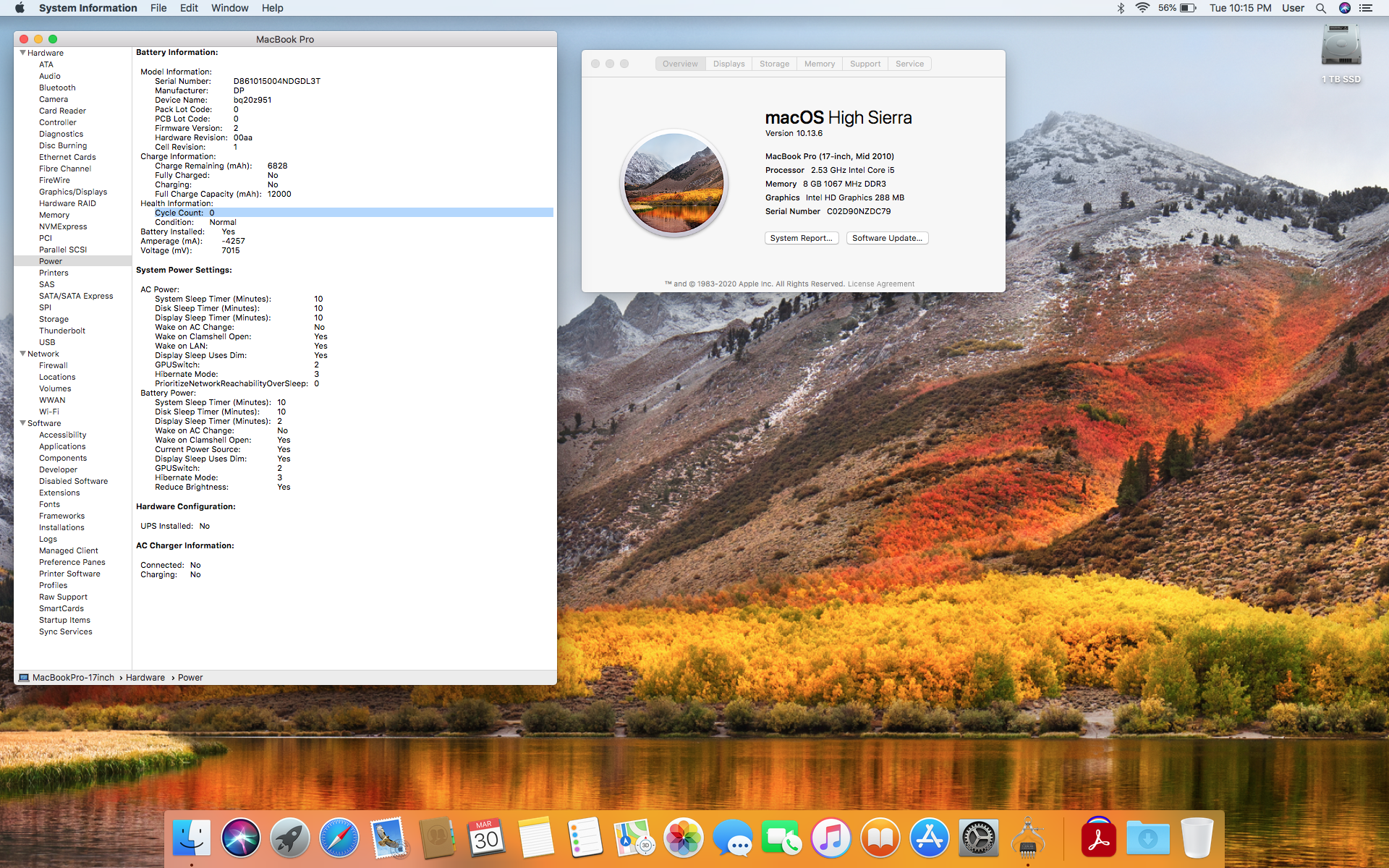Open the Help menu
Viewport: 1389px width, 868px height.
pos(272,8)
